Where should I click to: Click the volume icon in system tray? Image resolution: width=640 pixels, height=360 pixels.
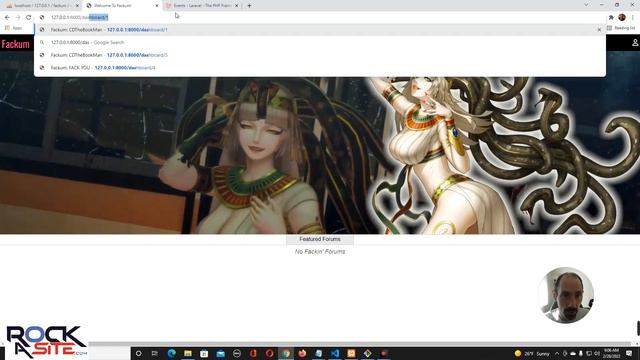[x=597, y=353]
